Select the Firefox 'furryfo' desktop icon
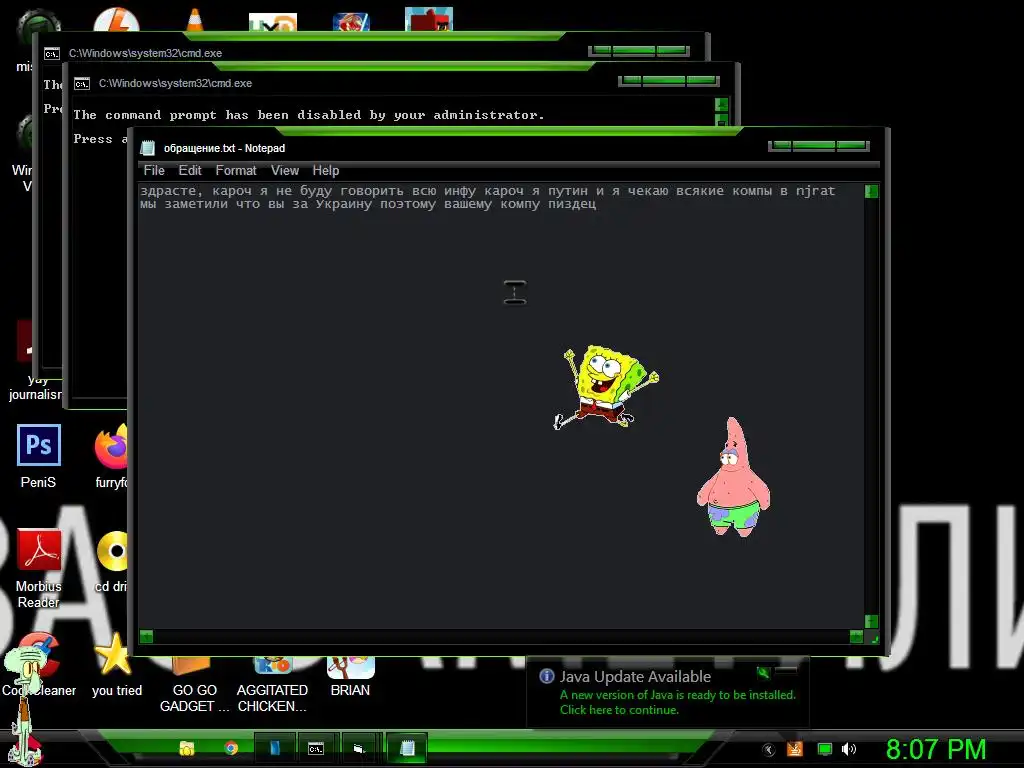The image size is (1024, 768). click(x=112, y=456)
